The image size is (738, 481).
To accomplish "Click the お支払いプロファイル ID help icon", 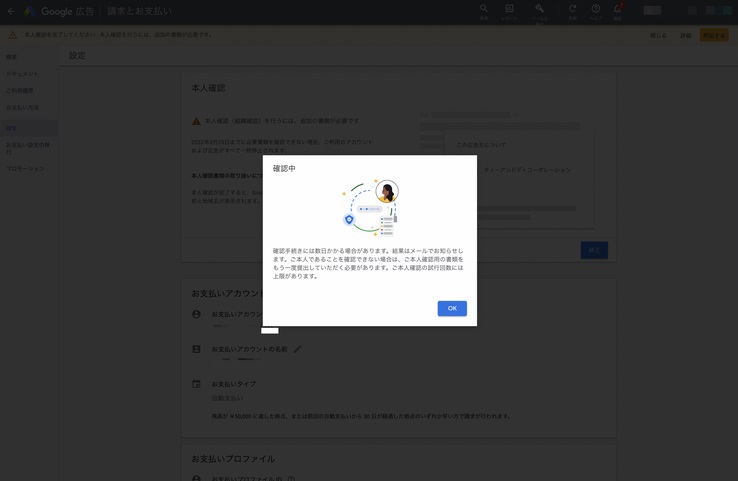I will pos(291,479).
